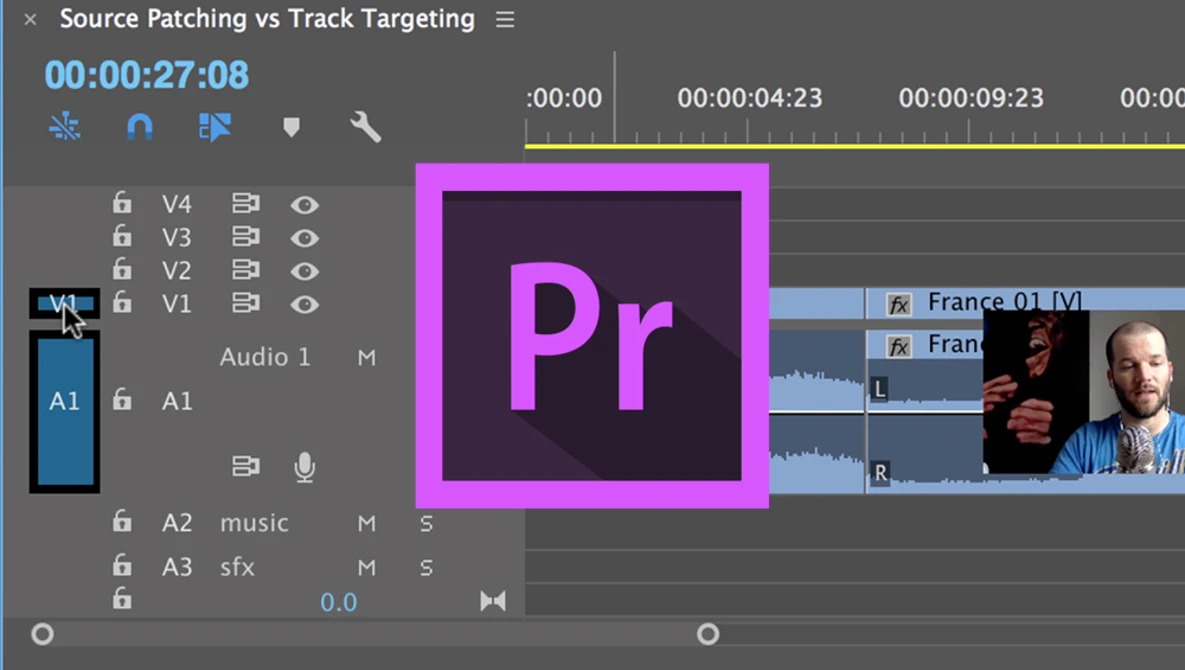Toggle track lock for V2
Screen dimensions: 1185x670
(122, 270)
